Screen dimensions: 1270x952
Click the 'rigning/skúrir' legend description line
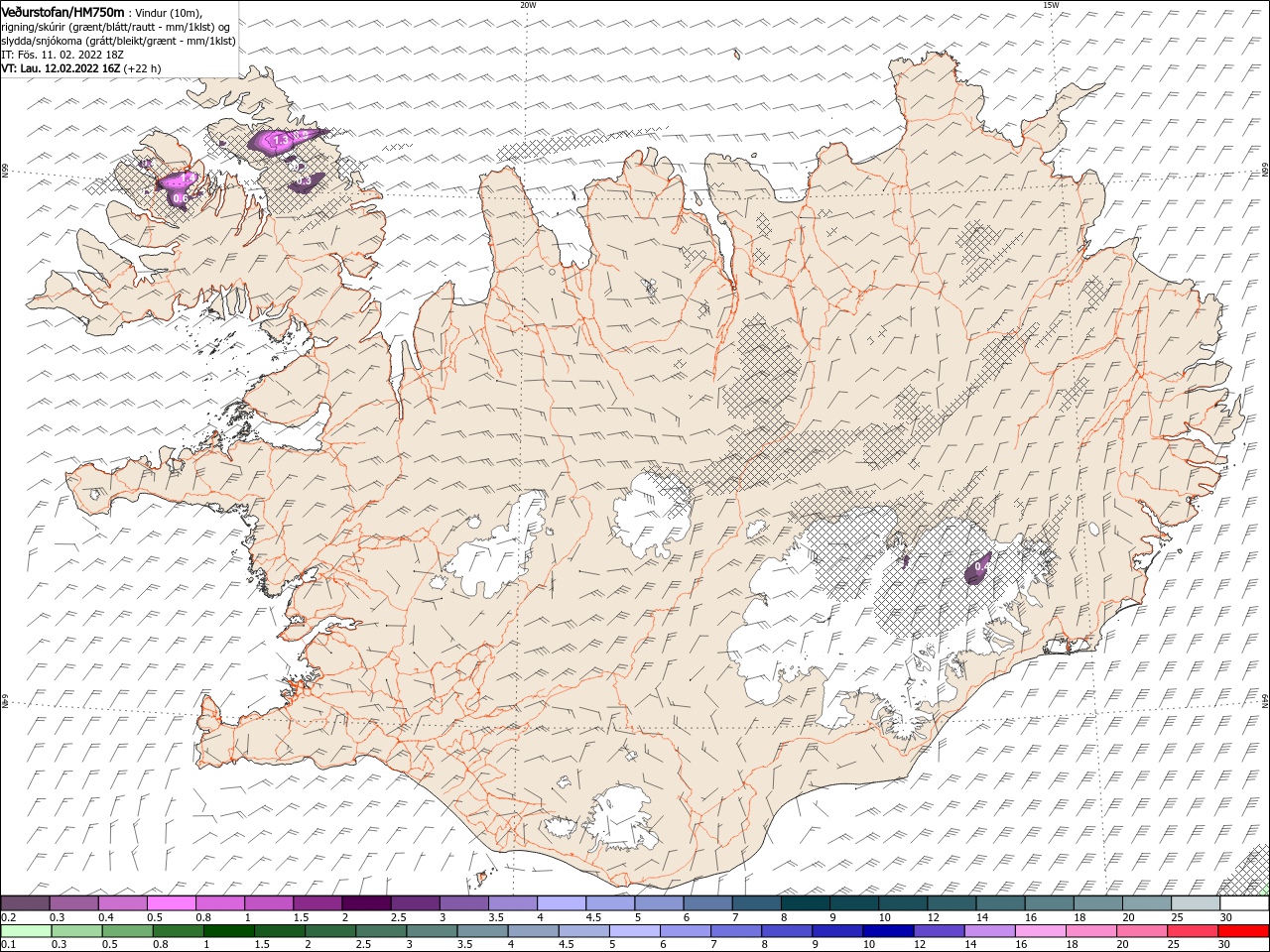[116, 26]
